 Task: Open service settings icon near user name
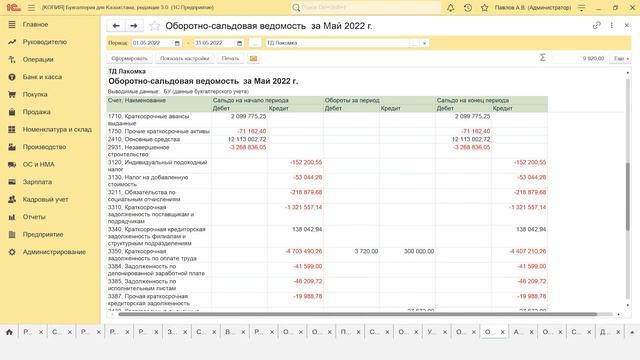[582, 8]
